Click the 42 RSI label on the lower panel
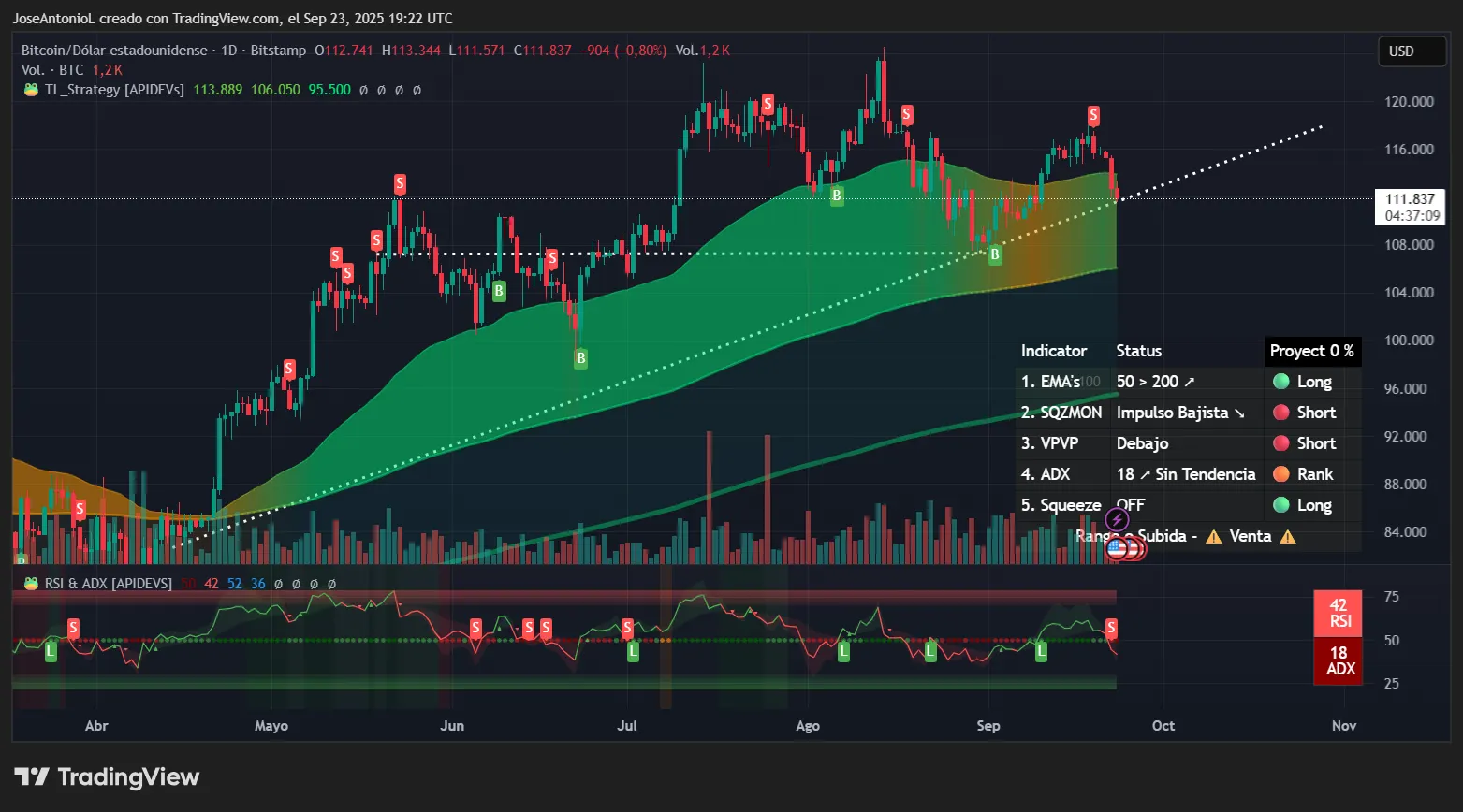 point(1339,613)
